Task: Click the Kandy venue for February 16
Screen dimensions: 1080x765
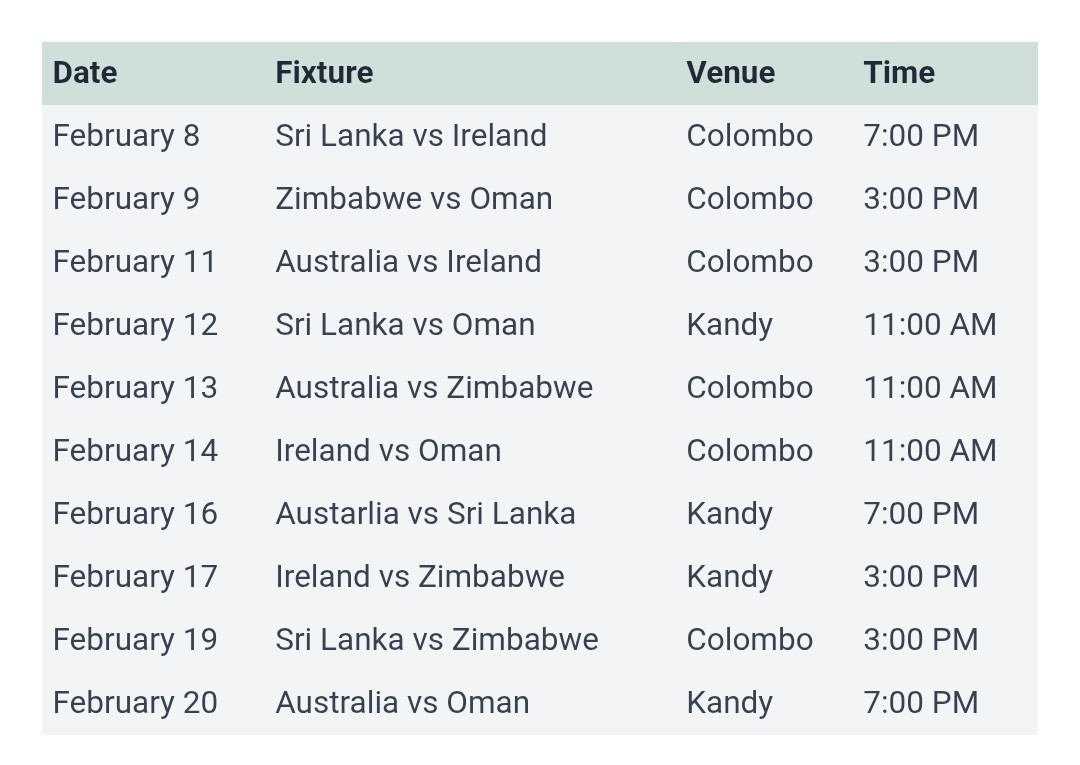Action: pyautogui.click(x=729, y=514)
